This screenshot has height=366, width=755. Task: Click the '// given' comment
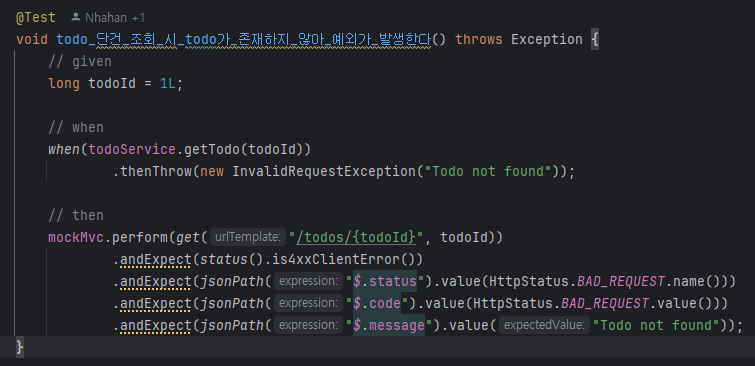pos(80,62)
